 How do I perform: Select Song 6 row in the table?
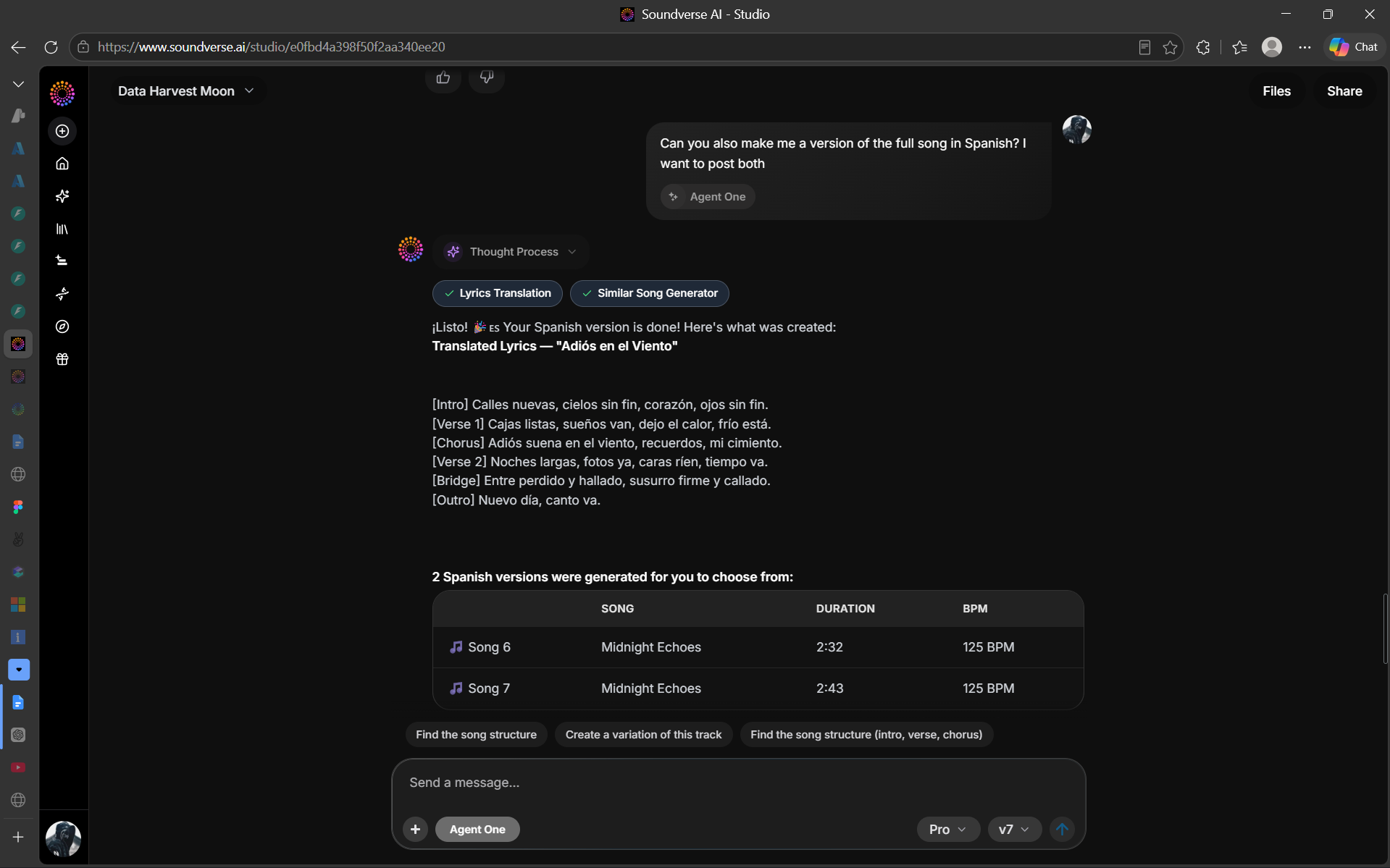click(758, 647)
